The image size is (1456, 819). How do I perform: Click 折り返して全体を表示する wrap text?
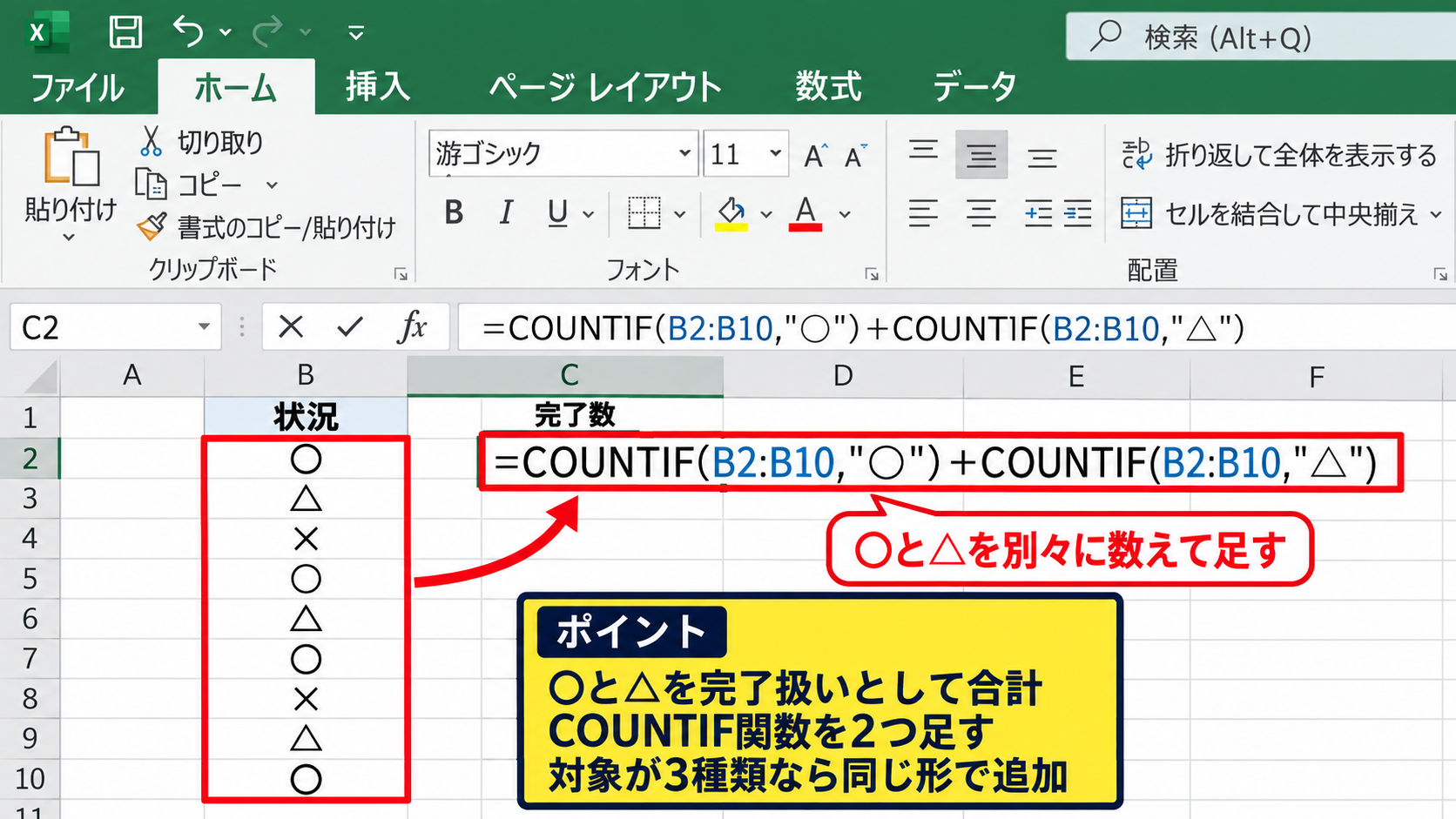point(1279,155)
